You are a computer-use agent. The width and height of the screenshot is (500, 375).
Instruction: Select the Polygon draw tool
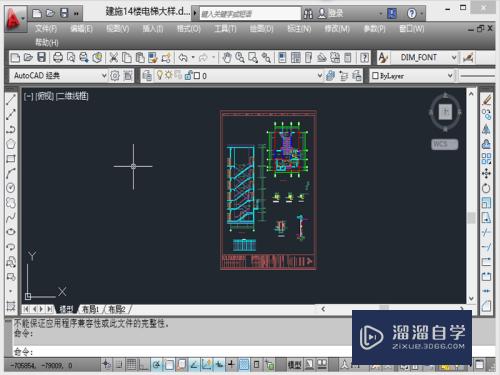click(11, 144)
